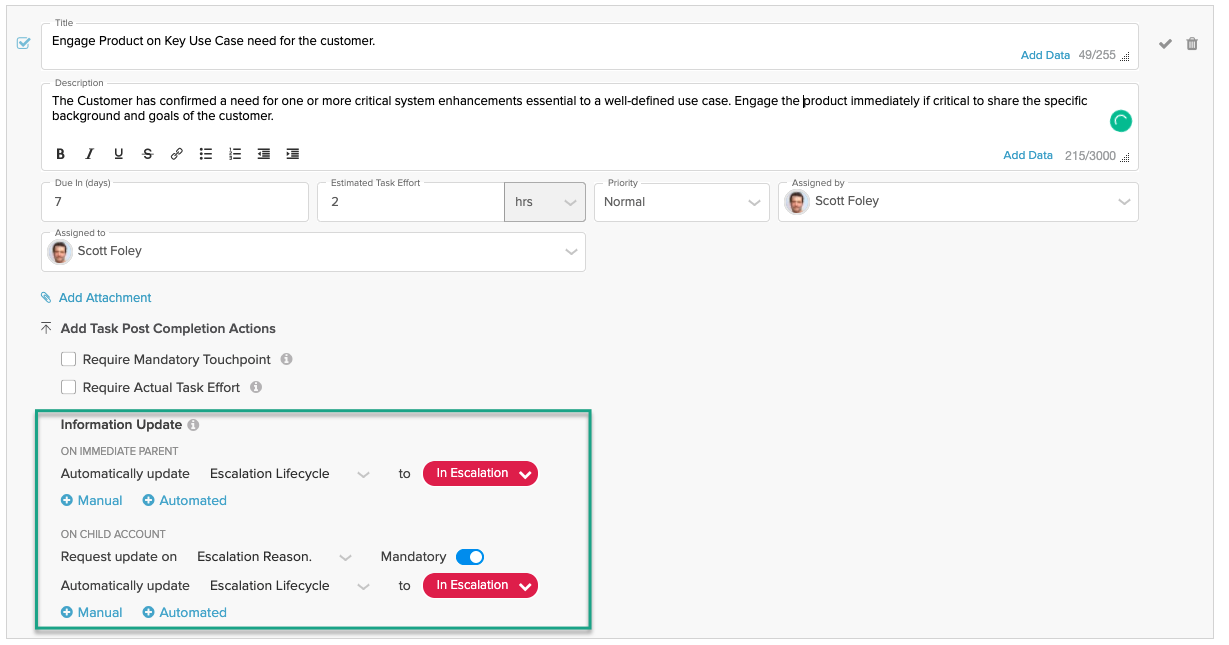The image size is (1229, 645).
Task: Open In Escalation value dropdown on child account
Action: tap(480, 586)
